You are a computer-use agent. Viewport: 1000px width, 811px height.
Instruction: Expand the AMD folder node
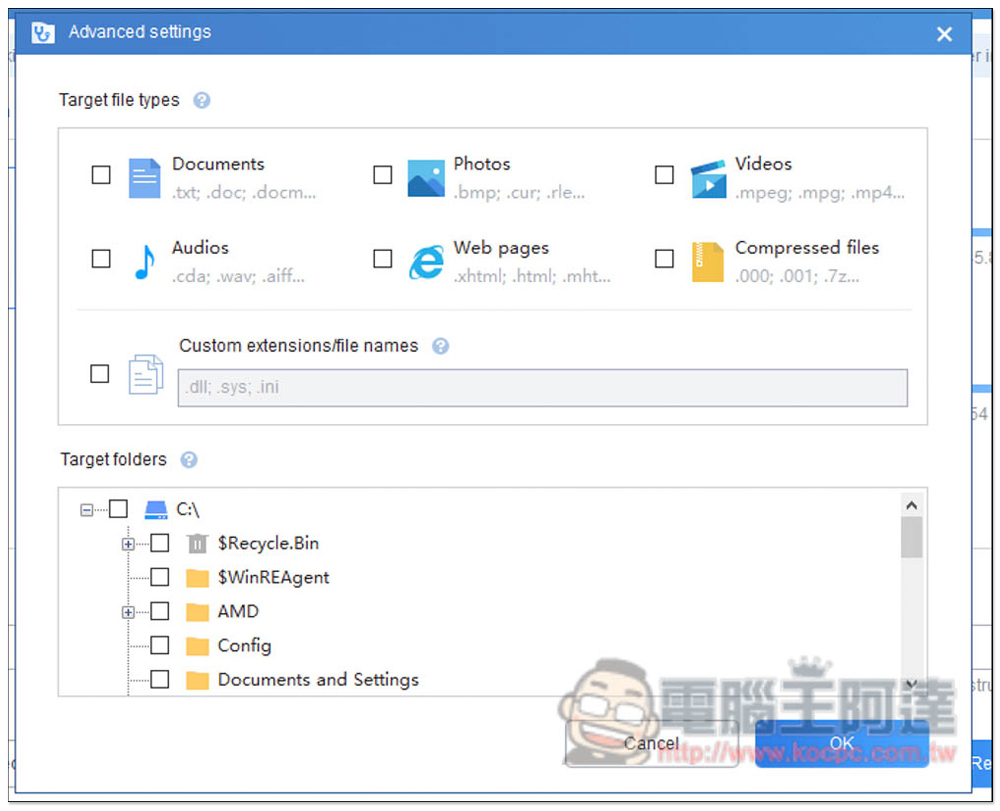click(x=128, y=613)
